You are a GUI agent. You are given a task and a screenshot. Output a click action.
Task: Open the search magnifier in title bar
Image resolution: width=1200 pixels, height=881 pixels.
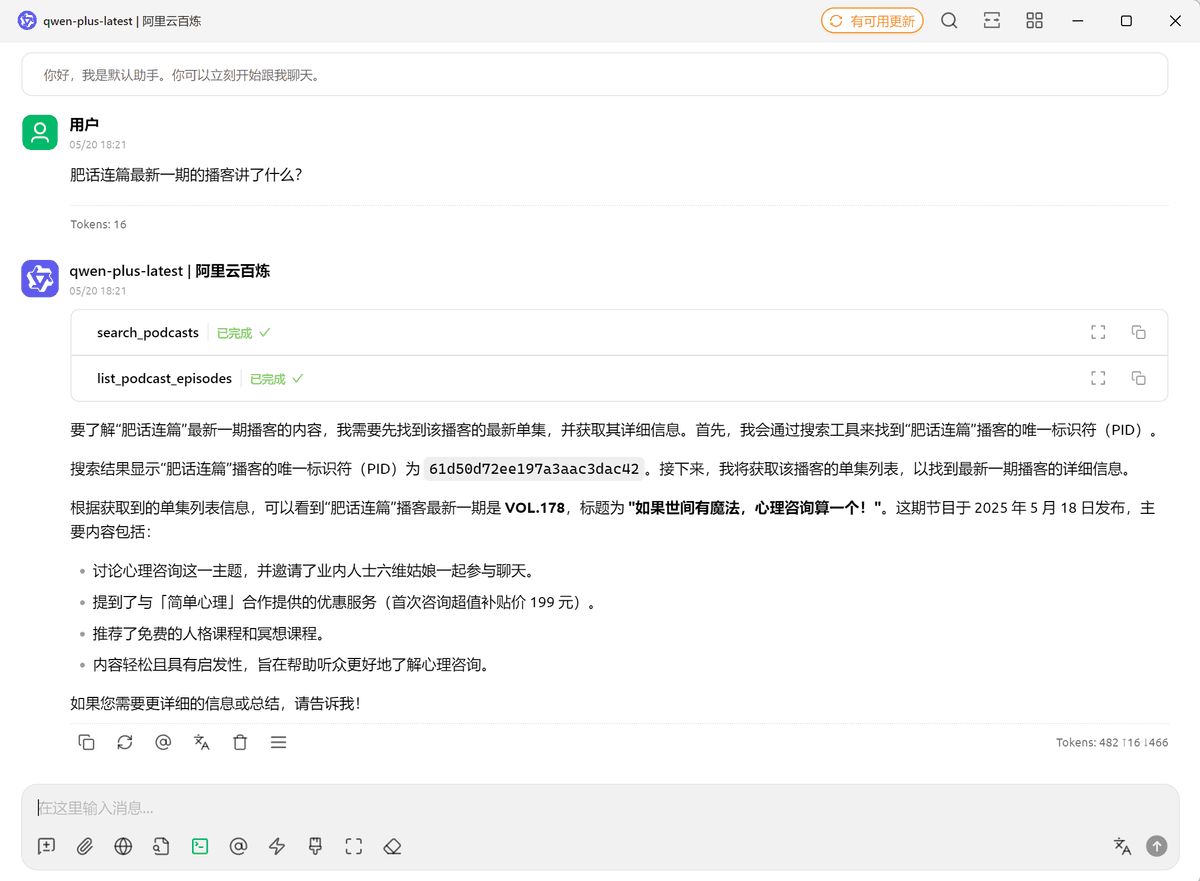pos(949,20)
